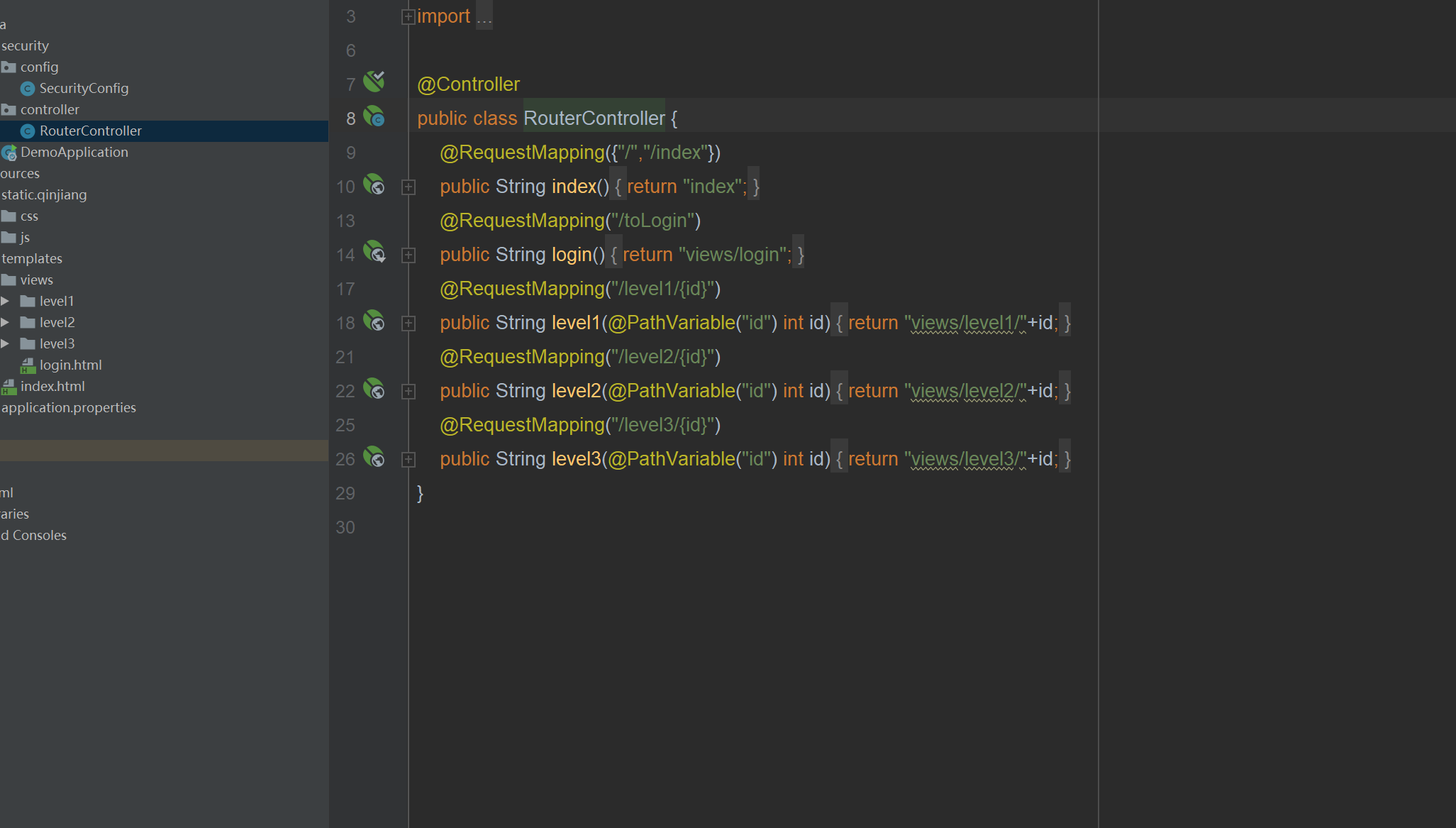Click the closing brace on line 29
Image resolution: width=1456 pixels, height=828 pixels.
420,493
